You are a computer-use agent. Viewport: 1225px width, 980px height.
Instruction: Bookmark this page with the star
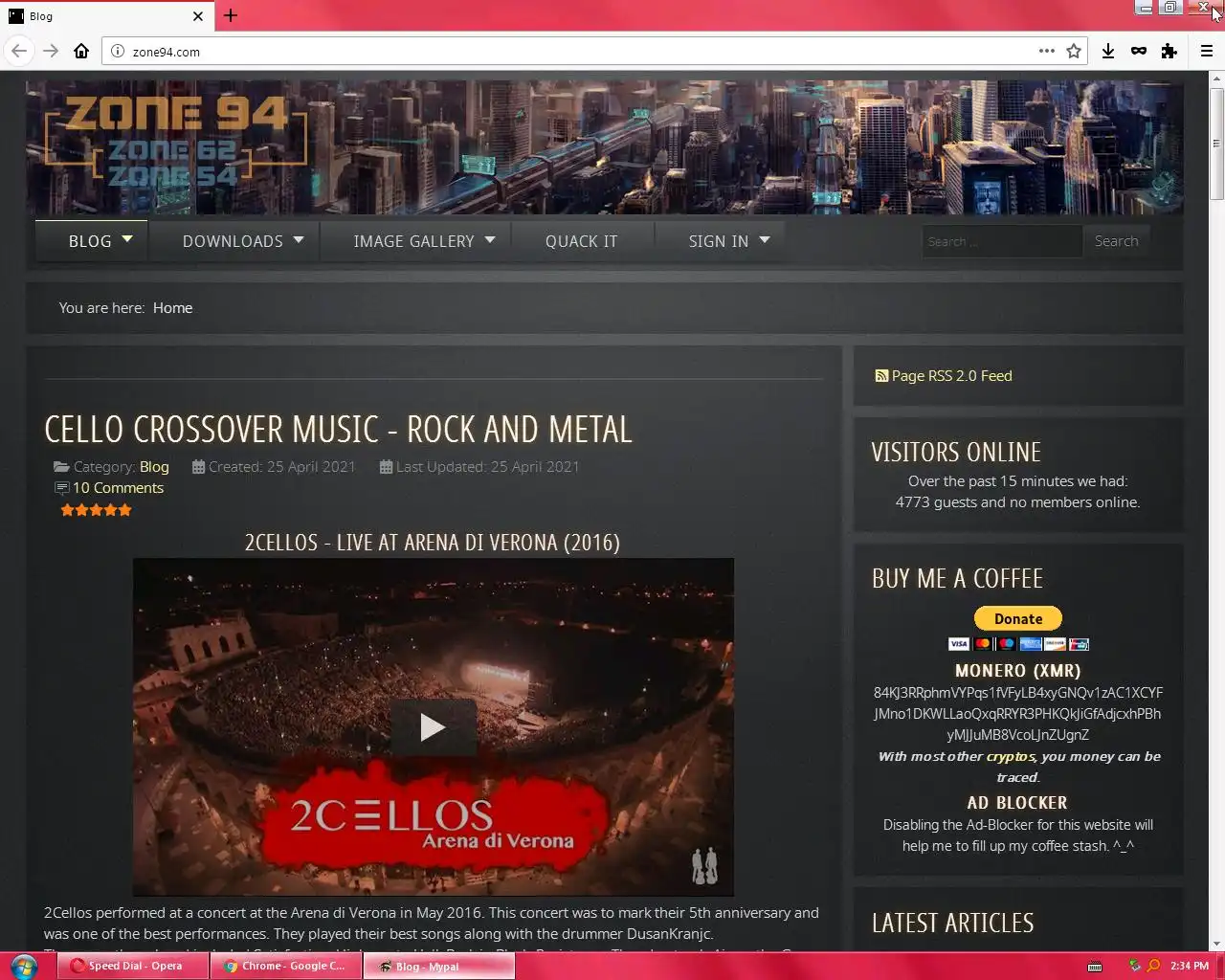click(1074, 51)
